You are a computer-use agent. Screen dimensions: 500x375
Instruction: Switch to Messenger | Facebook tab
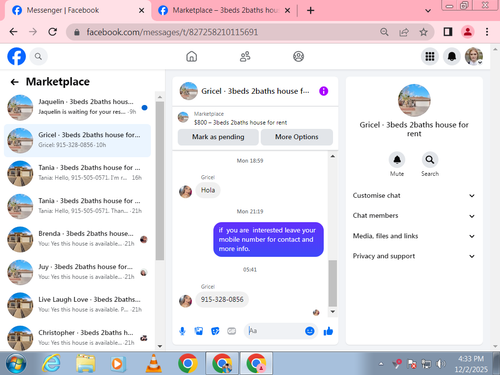click(77, 11)
